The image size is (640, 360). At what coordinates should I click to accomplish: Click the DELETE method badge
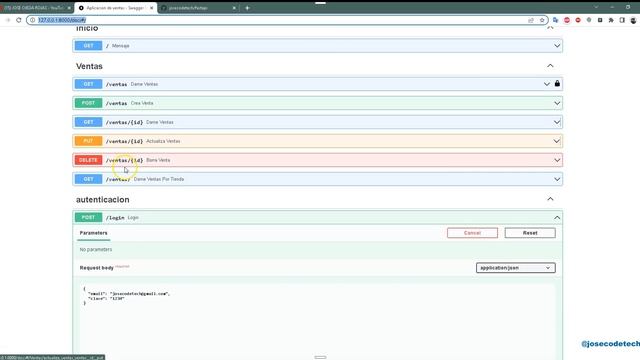pyautogui.click(x=88, y=160)
